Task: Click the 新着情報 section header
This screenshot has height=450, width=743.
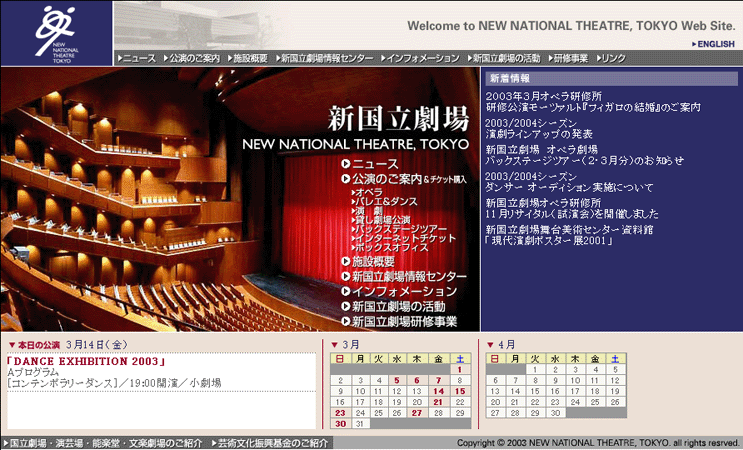Action: tap(611, 79)
